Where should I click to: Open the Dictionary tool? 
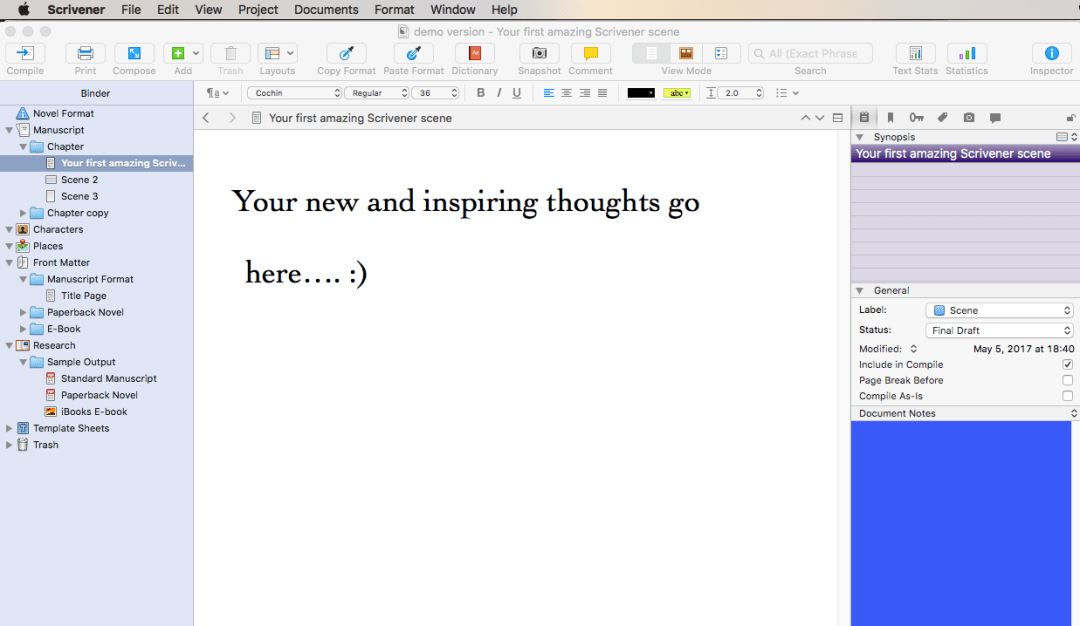click(x=475, y=54)
